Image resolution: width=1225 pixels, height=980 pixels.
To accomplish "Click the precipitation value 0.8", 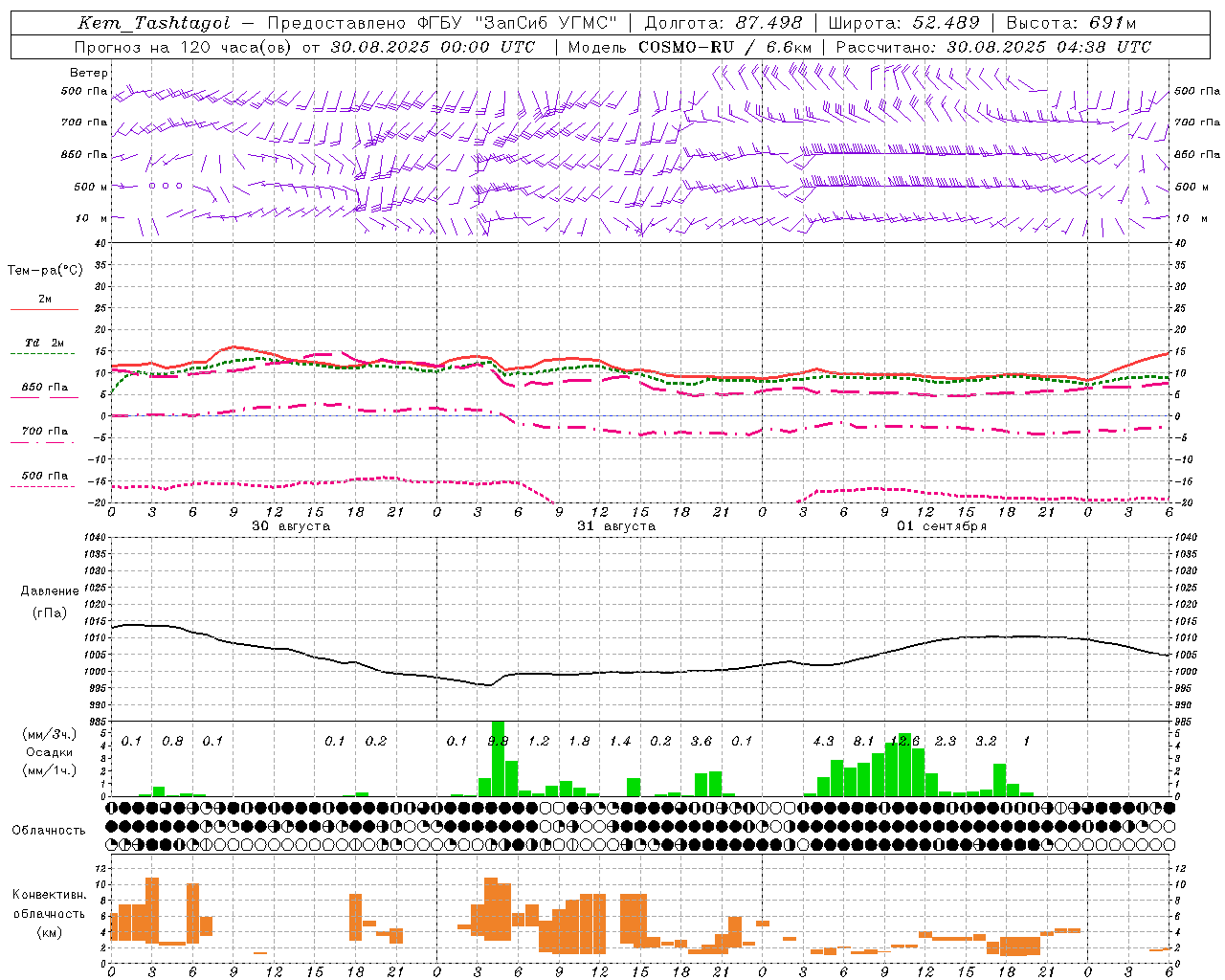I will tap(172, 742).
